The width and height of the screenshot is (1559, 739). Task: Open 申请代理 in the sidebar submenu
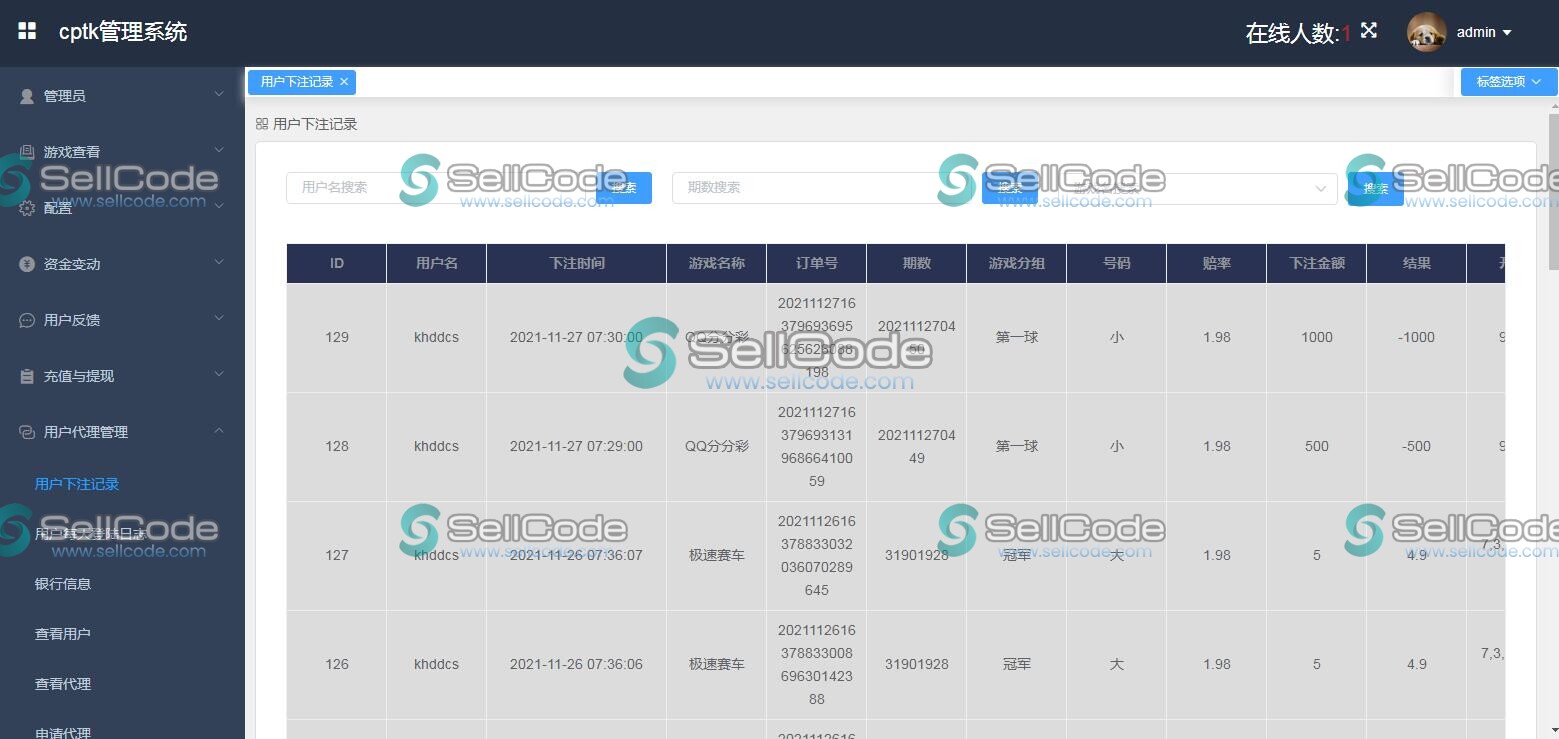point(63,732)
